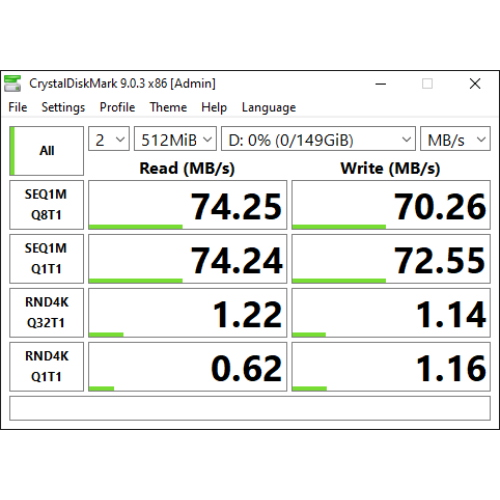Minimize the CrystalDiskMark window
500x500 pixels.
381,84
